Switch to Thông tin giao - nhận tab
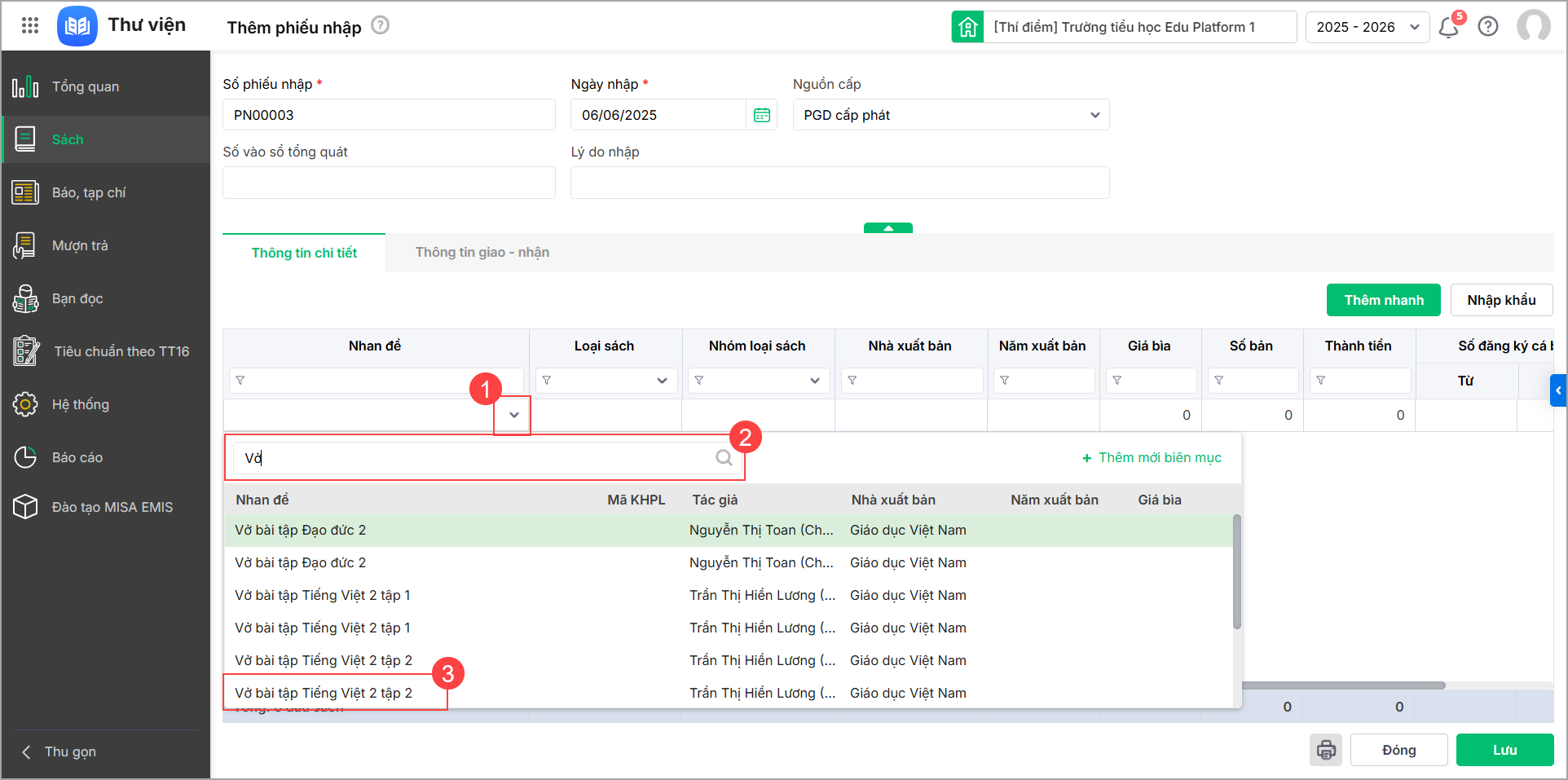This screenshot has width=1568, height=780. pos(482,253)
